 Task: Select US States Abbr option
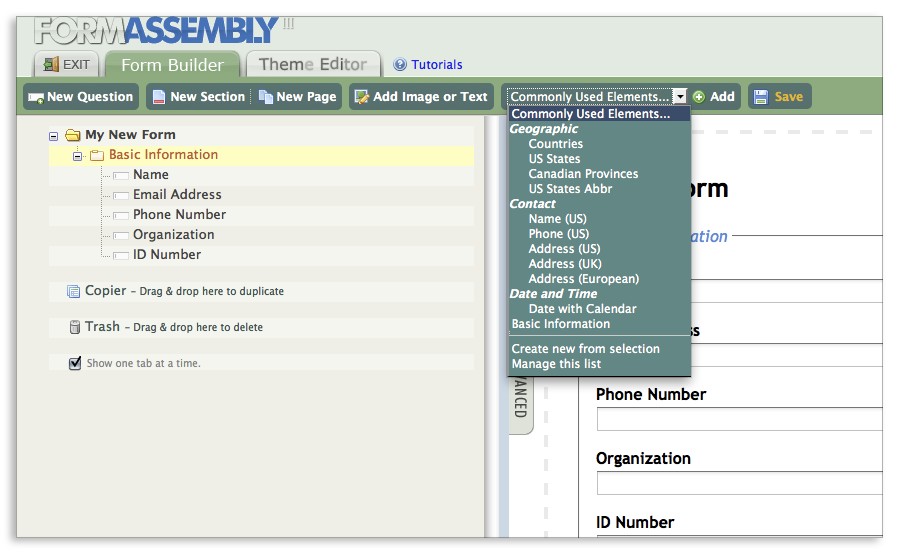pyautogui.click(x=571, y=189)
